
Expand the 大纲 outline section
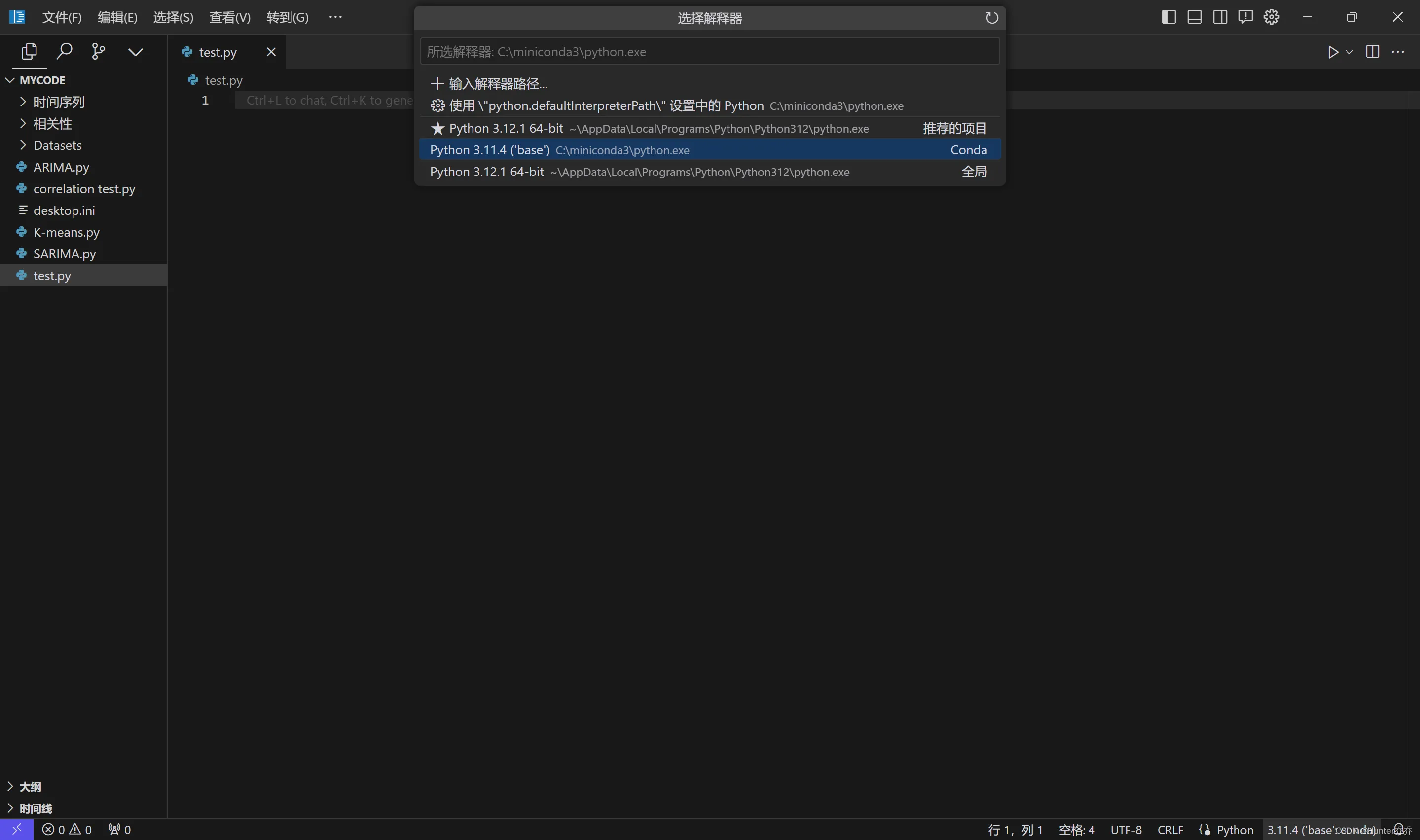[x=30, y=786]
